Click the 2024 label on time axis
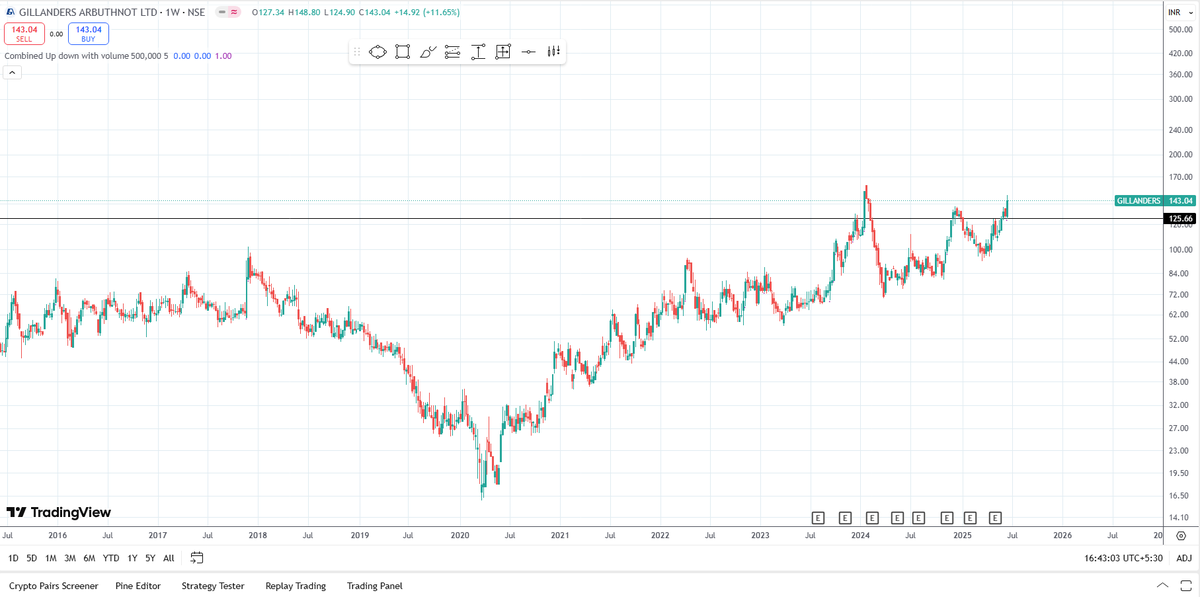The height and width of the screenshot is (597, 1200). click(861, 536)
